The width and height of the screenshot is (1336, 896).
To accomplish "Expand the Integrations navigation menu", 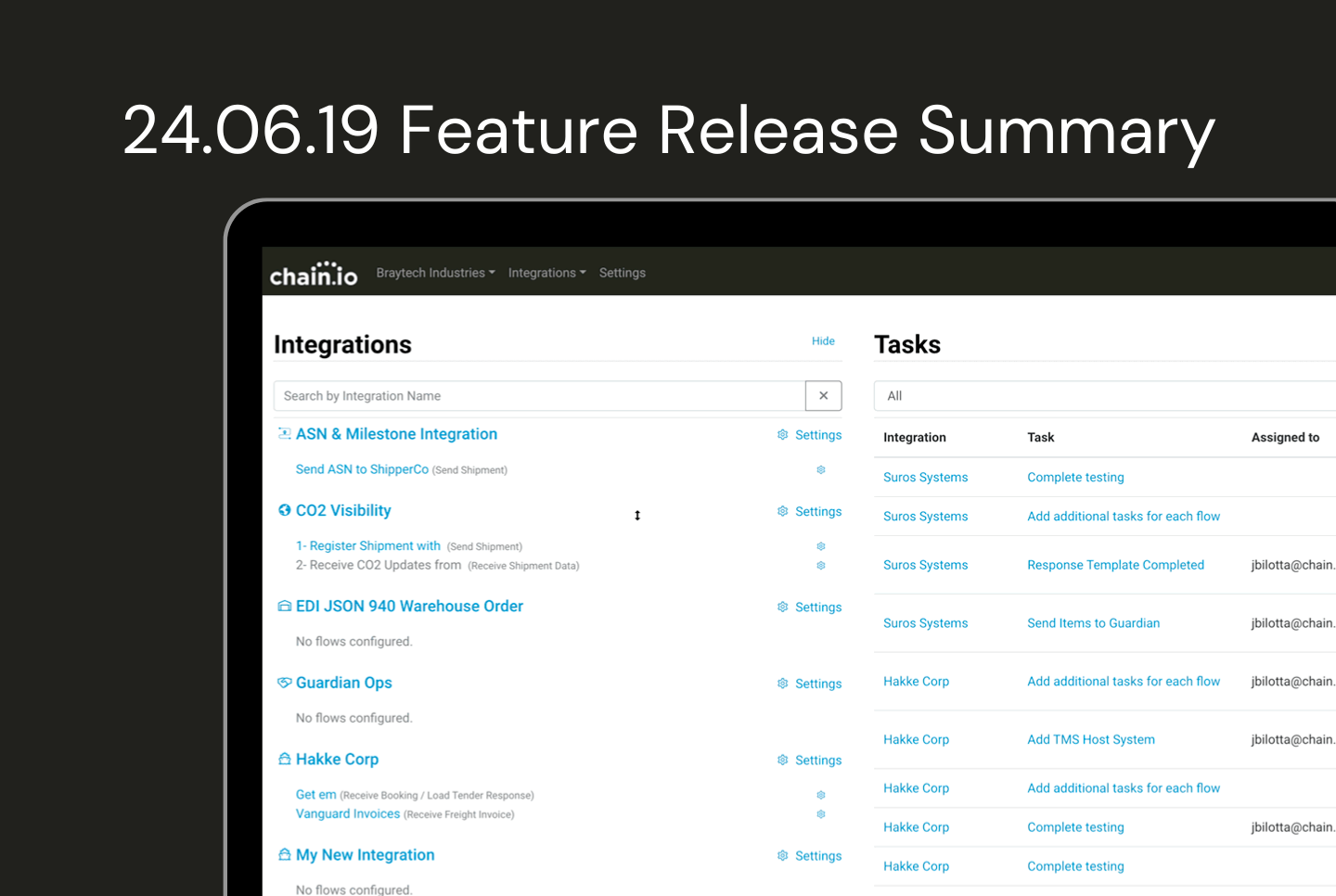I will click(x=546, y=273).
